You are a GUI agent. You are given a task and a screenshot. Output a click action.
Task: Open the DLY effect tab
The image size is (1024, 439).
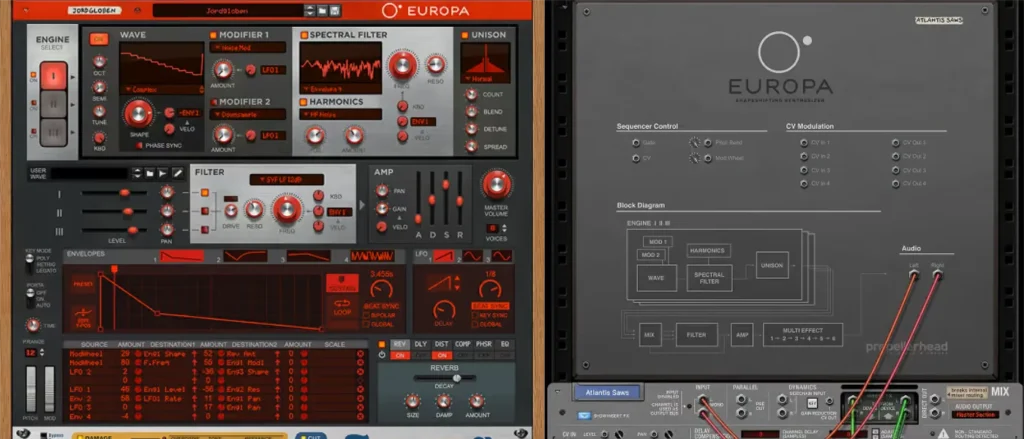coord(421,344)
